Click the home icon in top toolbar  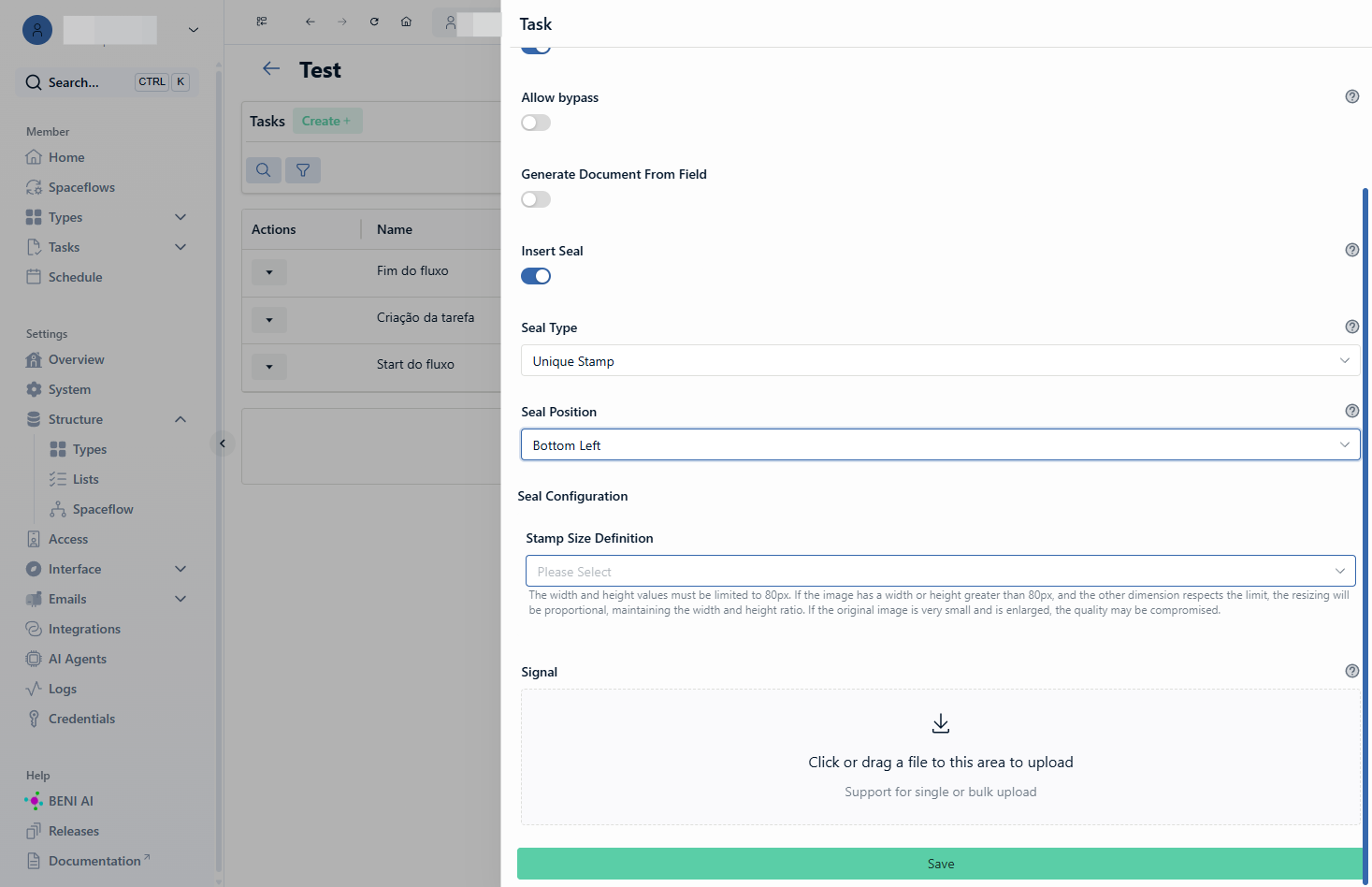click(x=406, y=22)
